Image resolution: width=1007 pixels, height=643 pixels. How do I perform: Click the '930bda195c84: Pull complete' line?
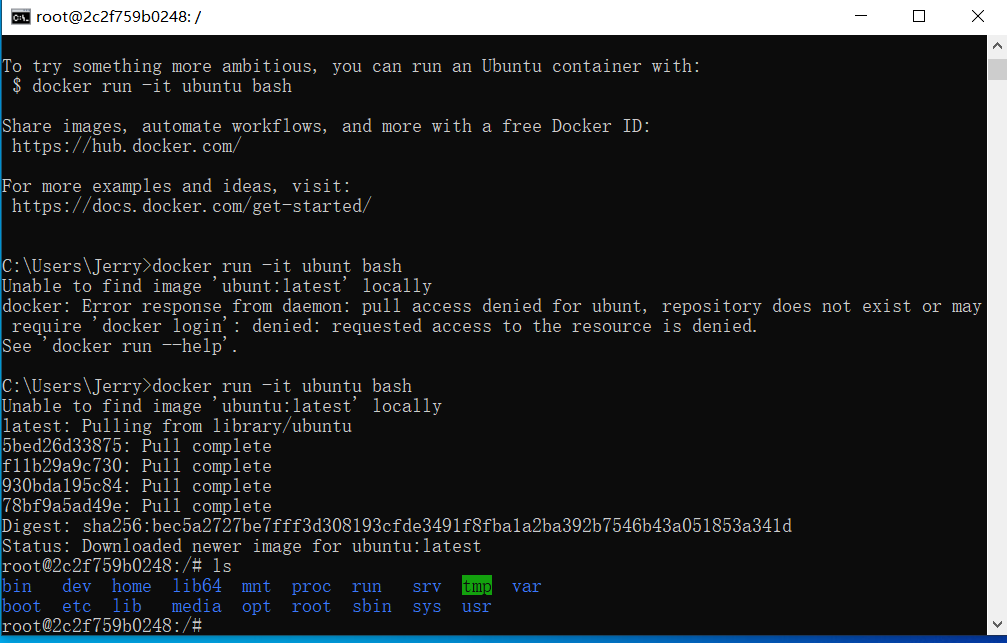click(137, 486)
